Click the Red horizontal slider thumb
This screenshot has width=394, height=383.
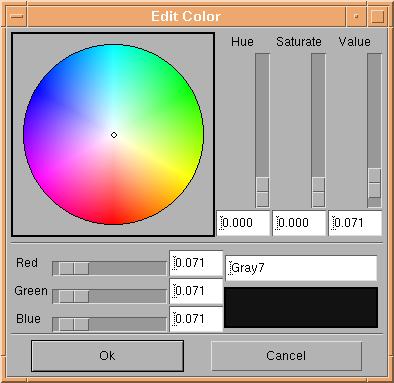tap(74, 268)
